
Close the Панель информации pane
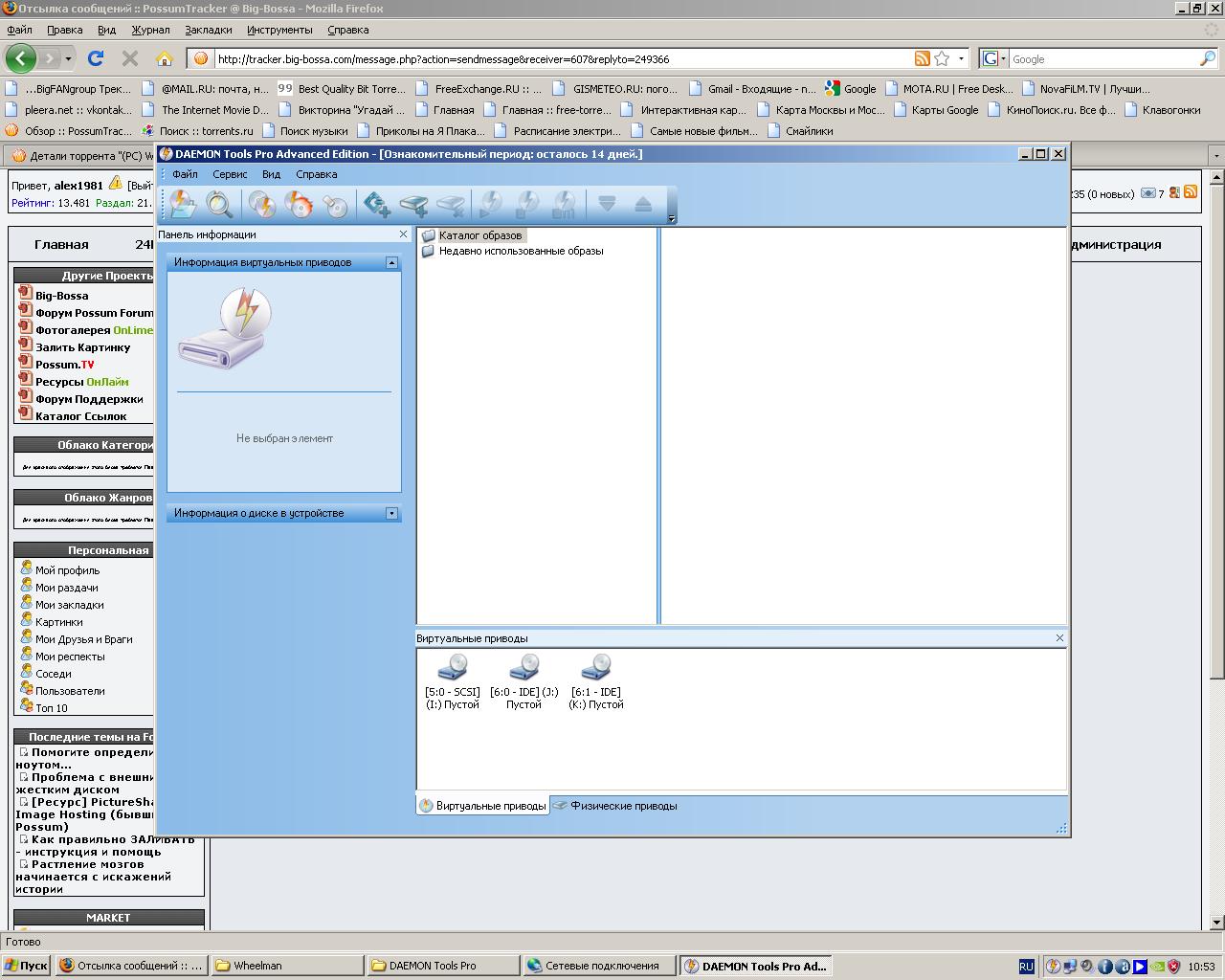coord(403,234)
